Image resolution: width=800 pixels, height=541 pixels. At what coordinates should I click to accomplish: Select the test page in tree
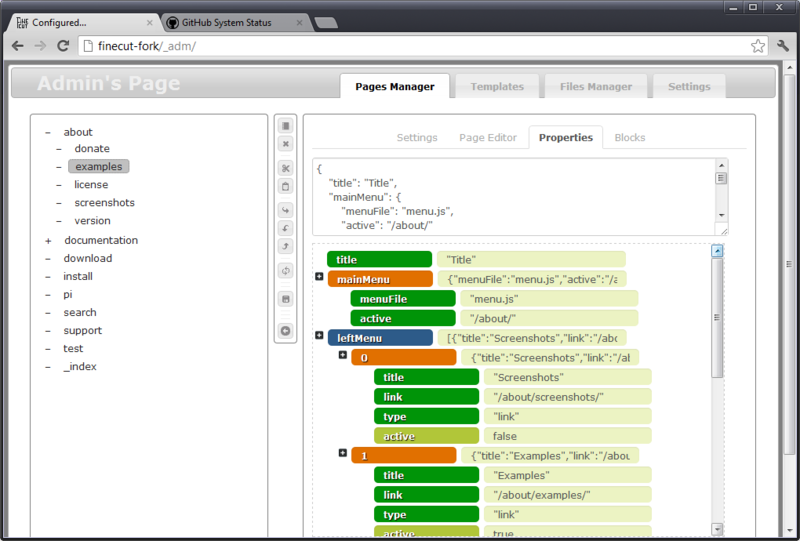point(73,349)
